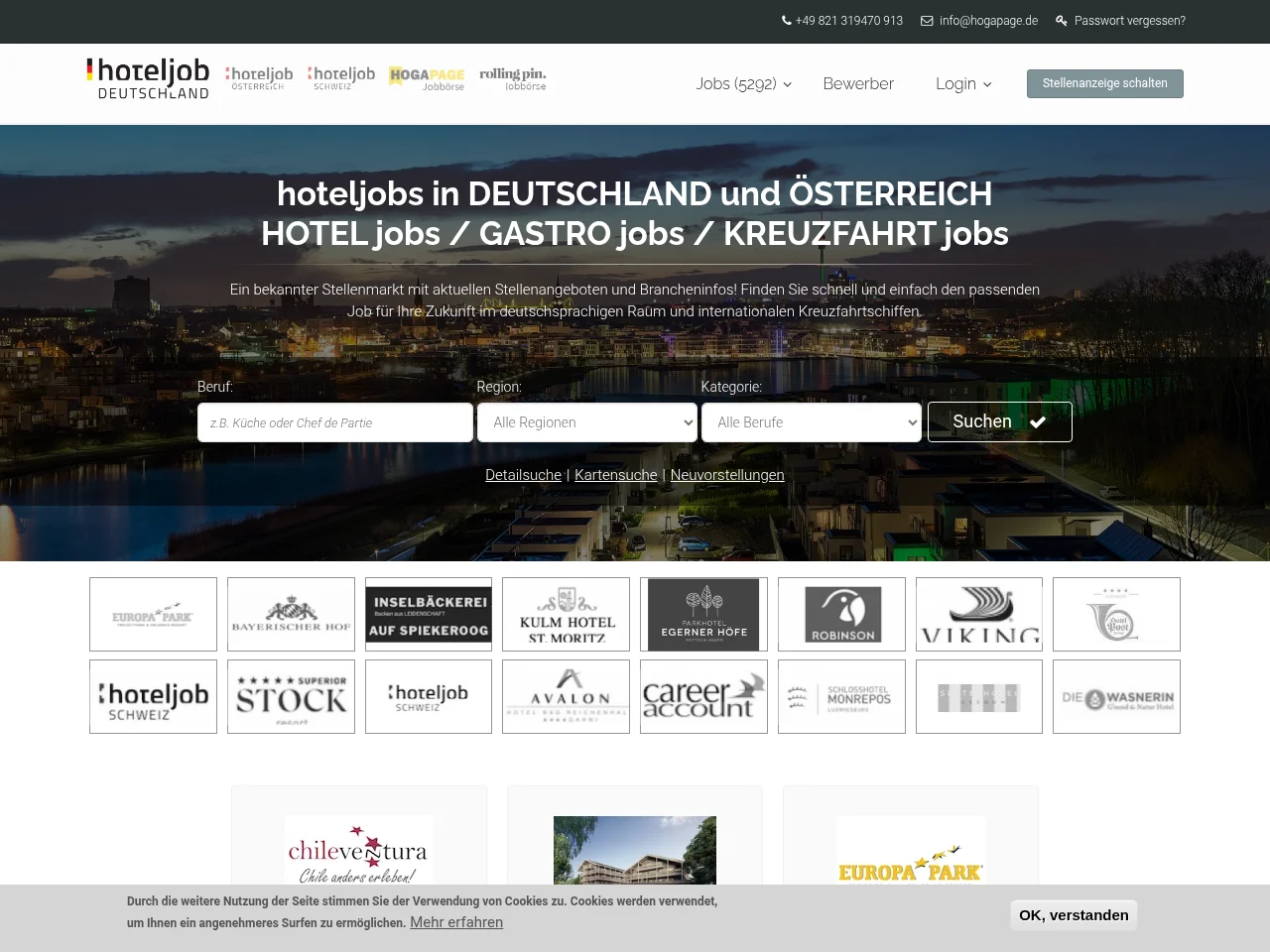Expand the Login menu
The image size is (1270, 952).
tap(963, 84)
